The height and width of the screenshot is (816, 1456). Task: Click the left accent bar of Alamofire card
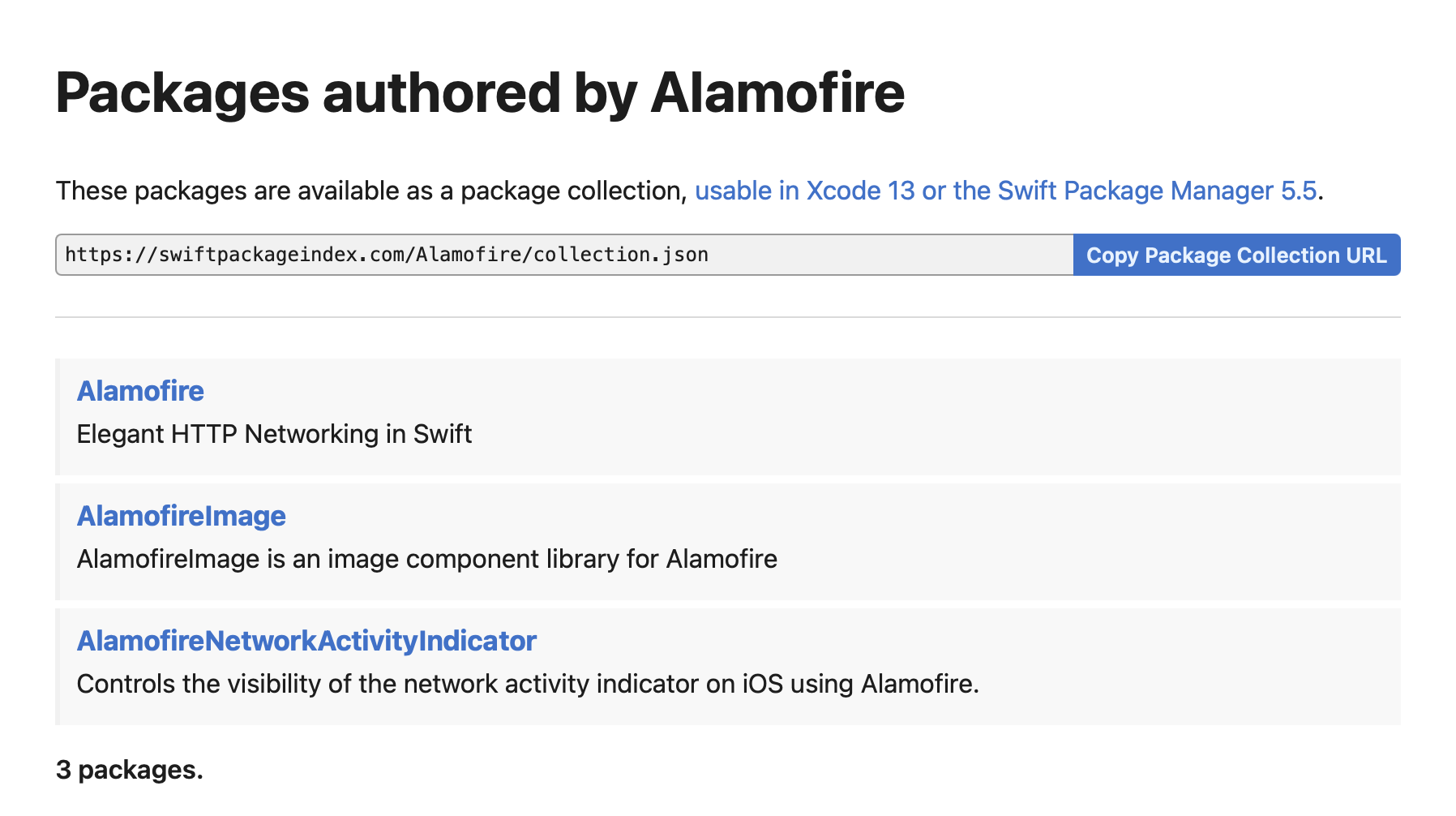point(58,417)
